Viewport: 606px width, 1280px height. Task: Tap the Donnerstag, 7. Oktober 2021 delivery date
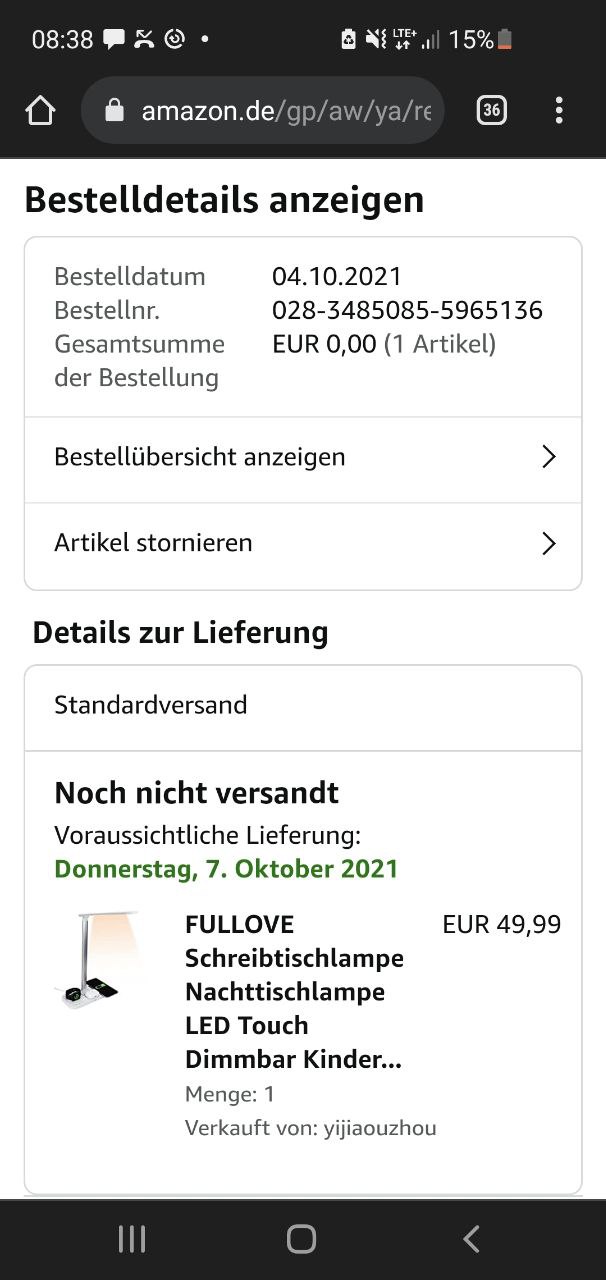coord(226,868)
